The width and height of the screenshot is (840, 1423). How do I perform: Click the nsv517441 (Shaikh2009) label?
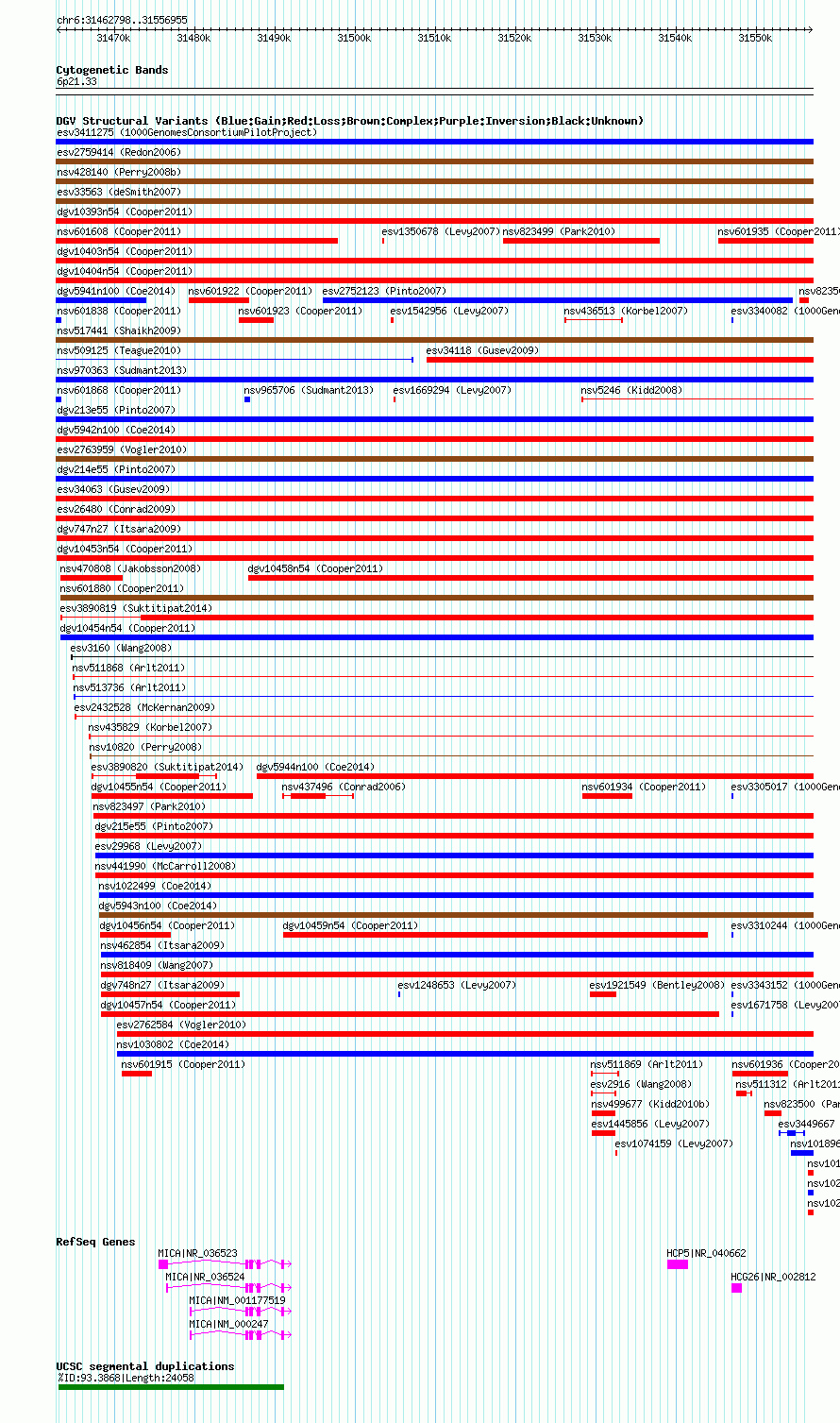click(118, 330)
